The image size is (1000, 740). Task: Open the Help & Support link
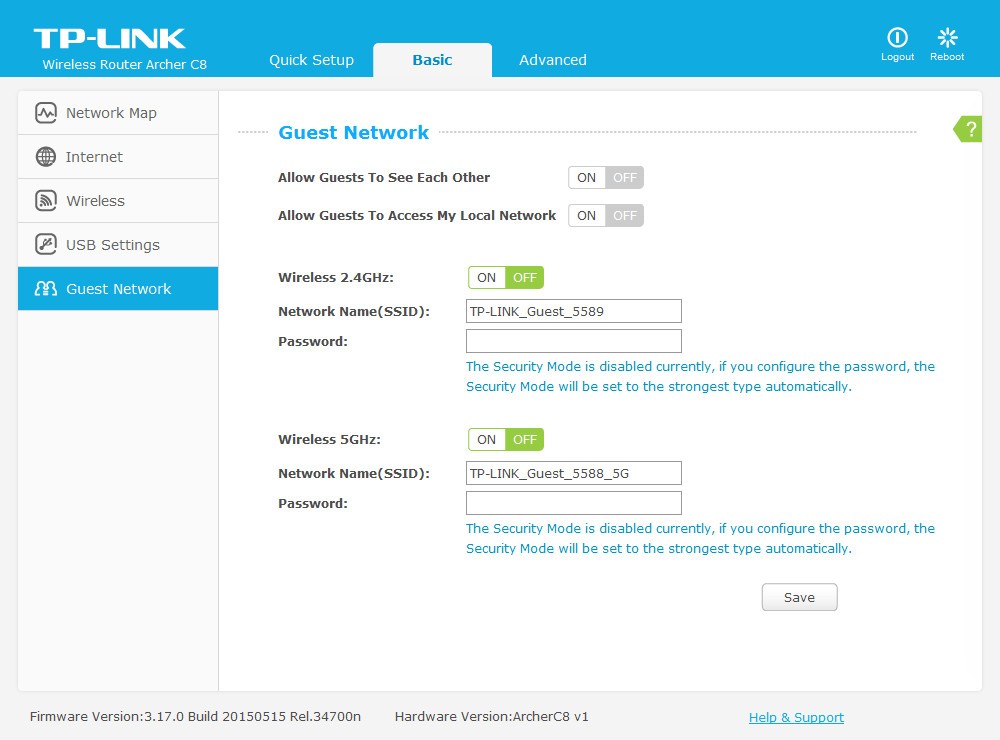(796, 717)
